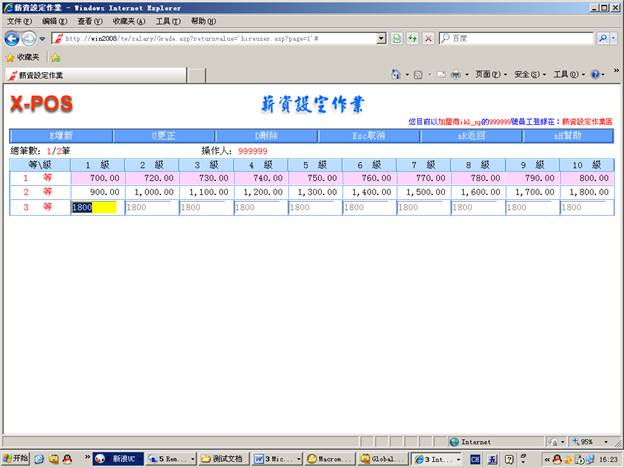Click the refresh page icon
The image size is (624, 468).
412,38
